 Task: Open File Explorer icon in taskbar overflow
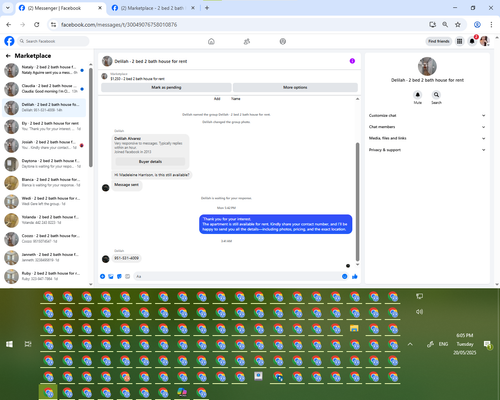tap(354, 328)
